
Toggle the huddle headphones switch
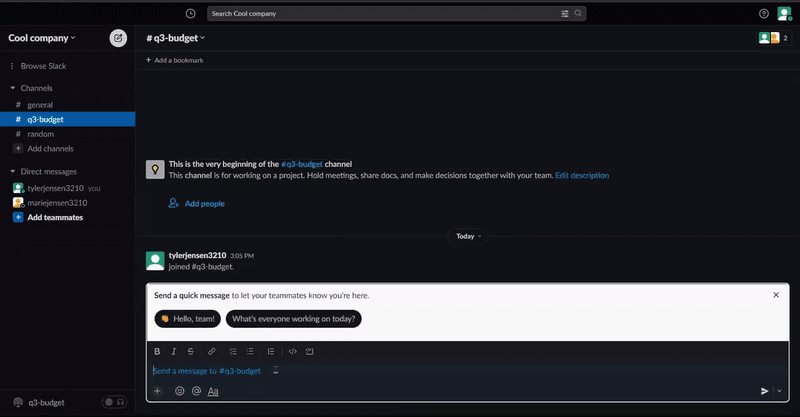pyautogui.click(x=114, y=402)
